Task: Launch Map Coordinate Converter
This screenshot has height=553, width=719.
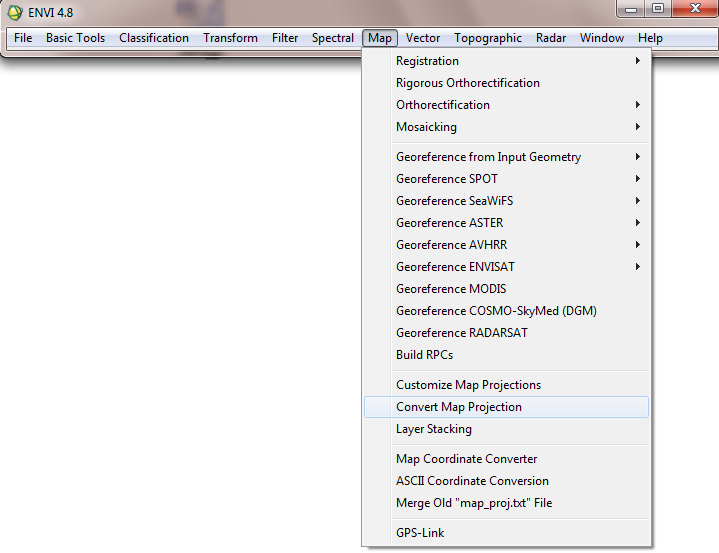Action: pos(506,459)
